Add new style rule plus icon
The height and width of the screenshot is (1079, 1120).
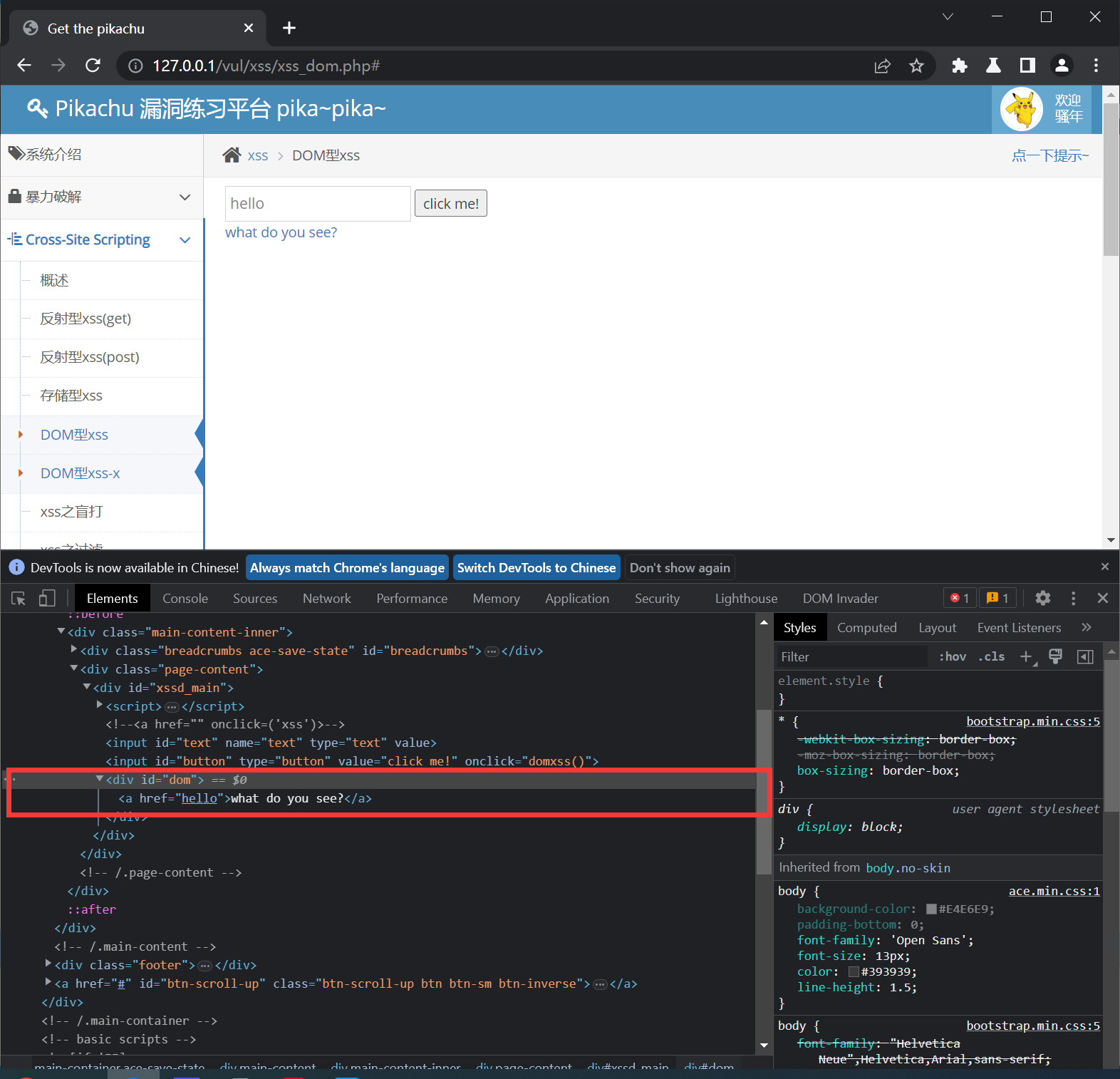[1026, 657]
